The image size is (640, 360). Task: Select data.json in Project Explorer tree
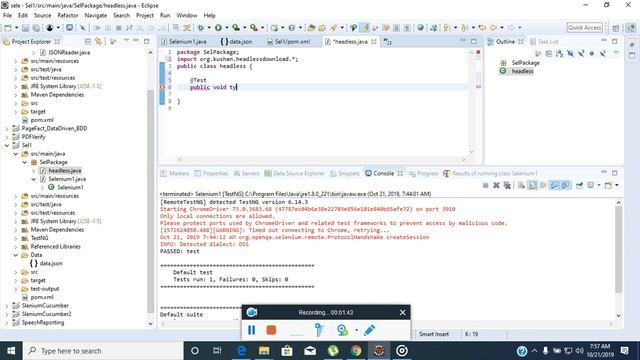[51, 263]
